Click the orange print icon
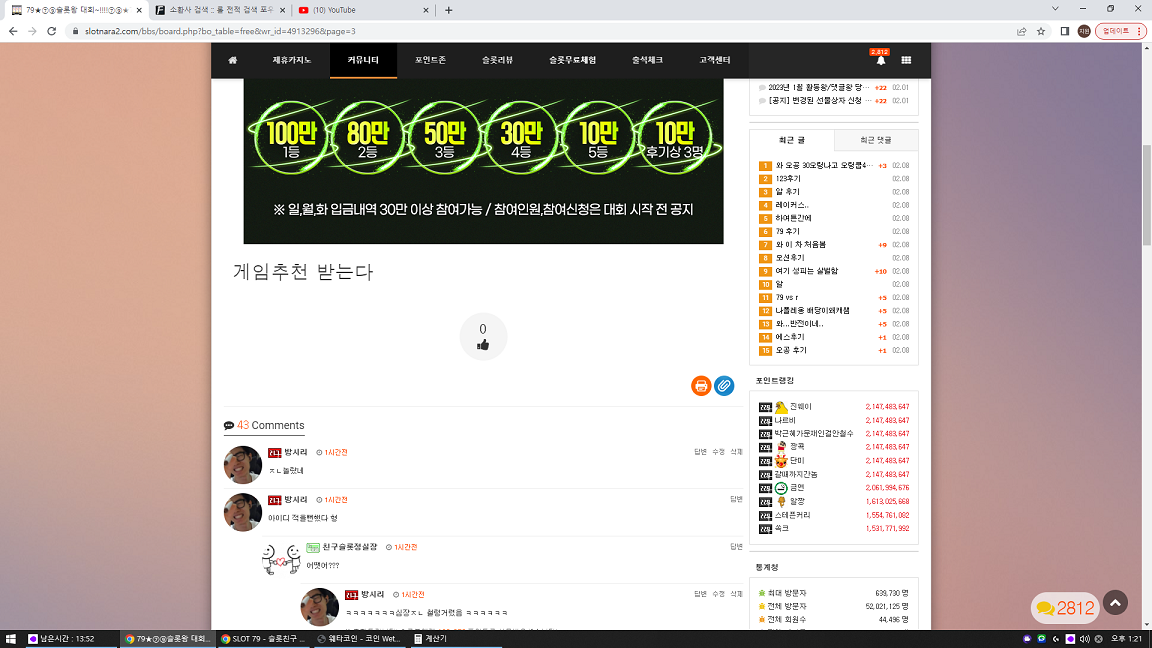The width and height of the screenshot is (1152, 648). [701, 386]
